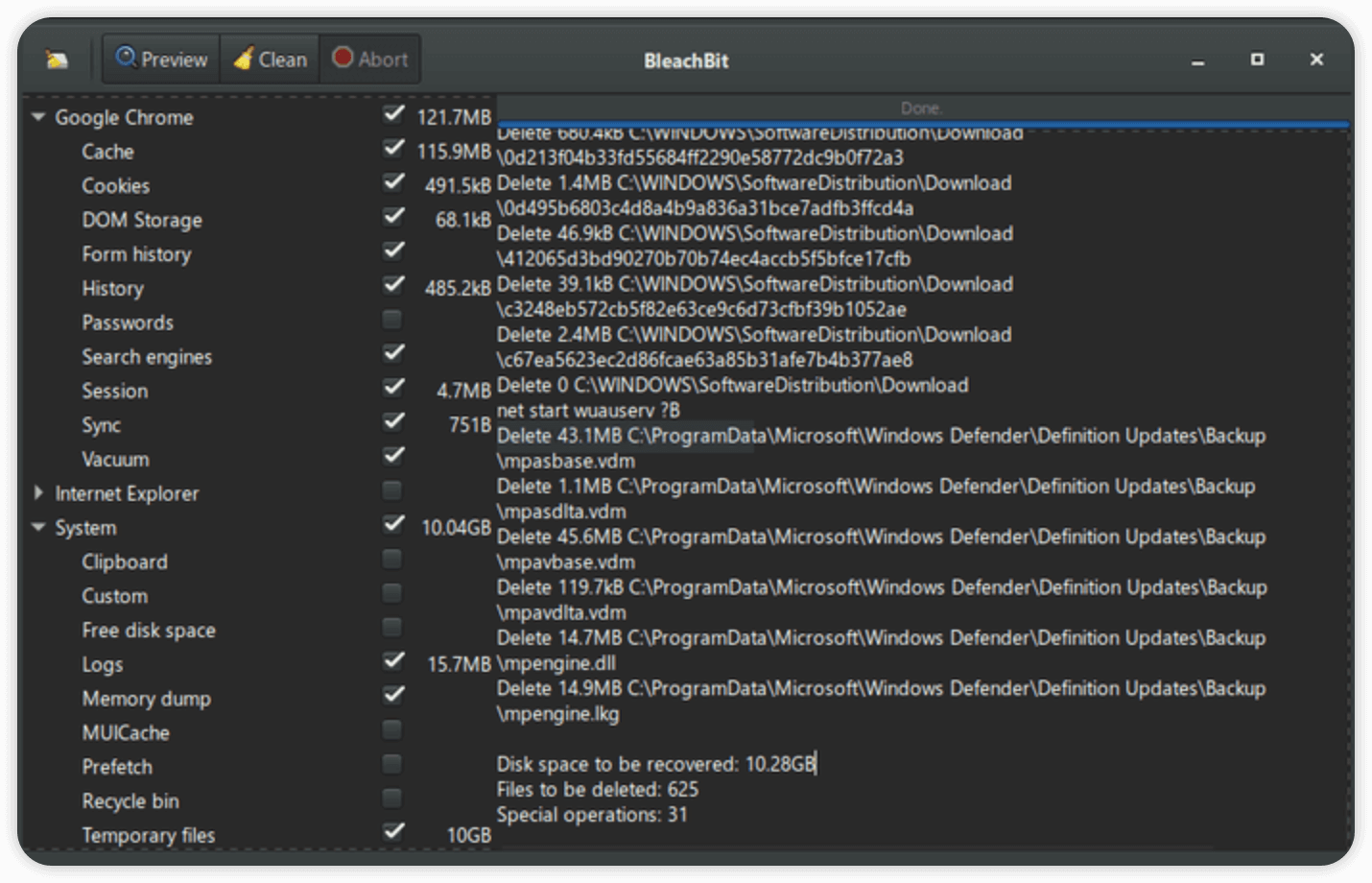Click the Clean button label
This screenshot has width=1372, height=883.
[x=283, y=60]
